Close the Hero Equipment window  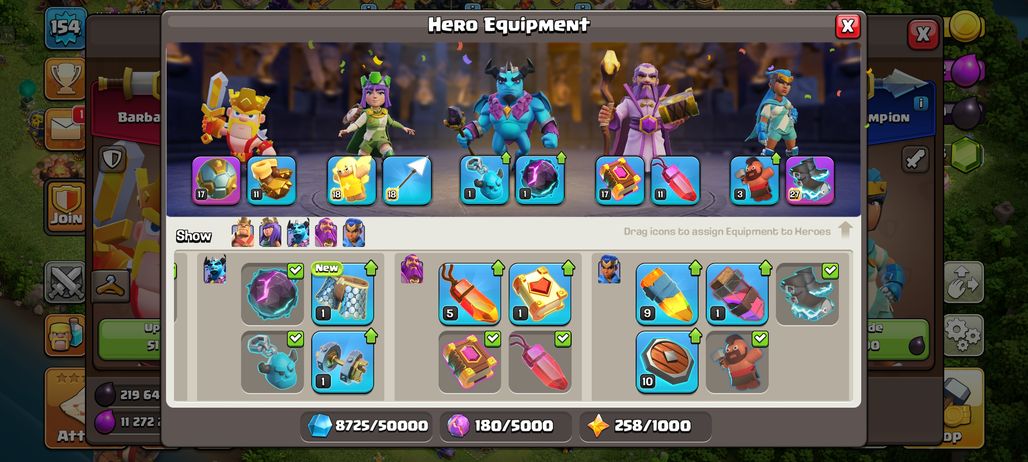(848, 26)
